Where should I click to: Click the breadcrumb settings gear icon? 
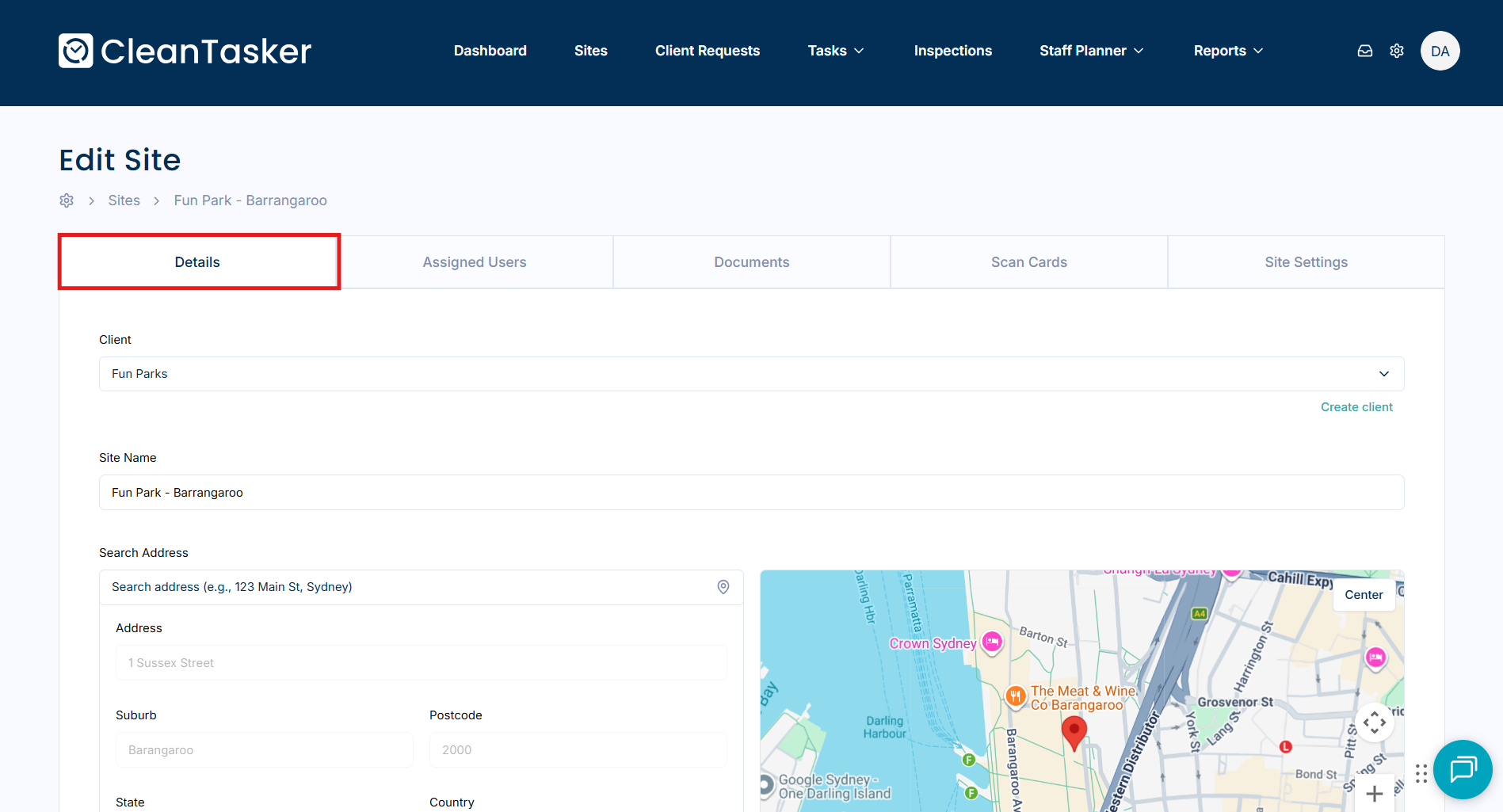coord(67,200)
